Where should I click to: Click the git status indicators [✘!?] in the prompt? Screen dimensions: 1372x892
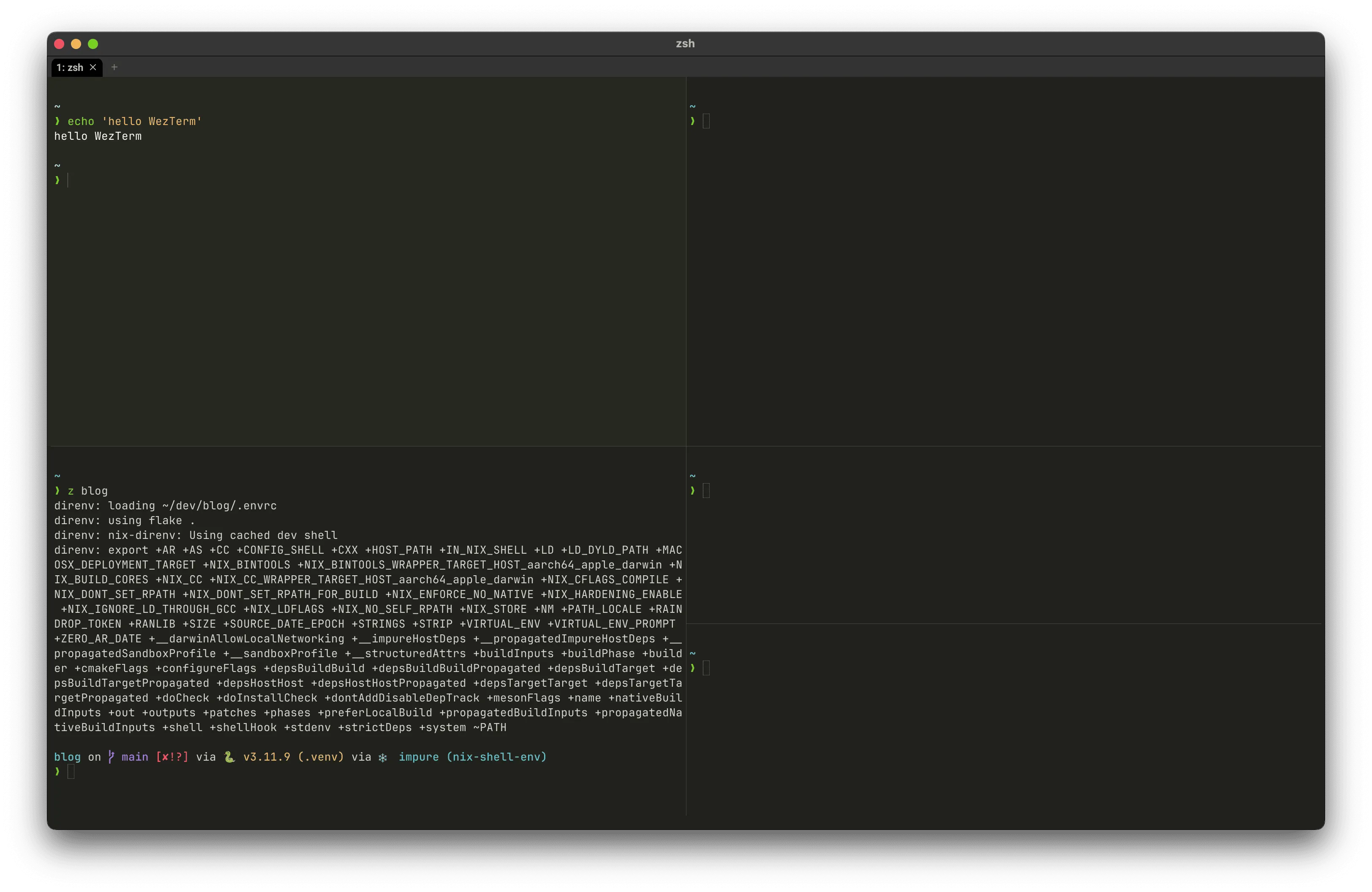pos(172,757)
